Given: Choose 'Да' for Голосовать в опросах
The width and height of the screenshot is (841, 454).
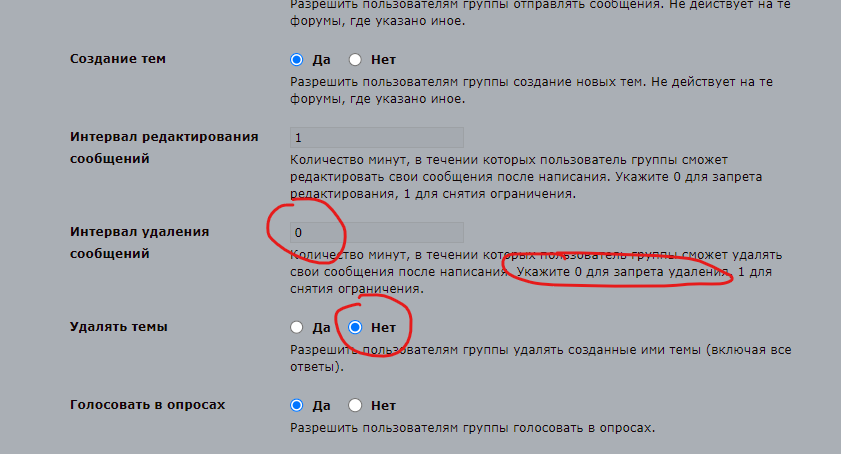Looking at the screenshot, I should coord(297,405).
